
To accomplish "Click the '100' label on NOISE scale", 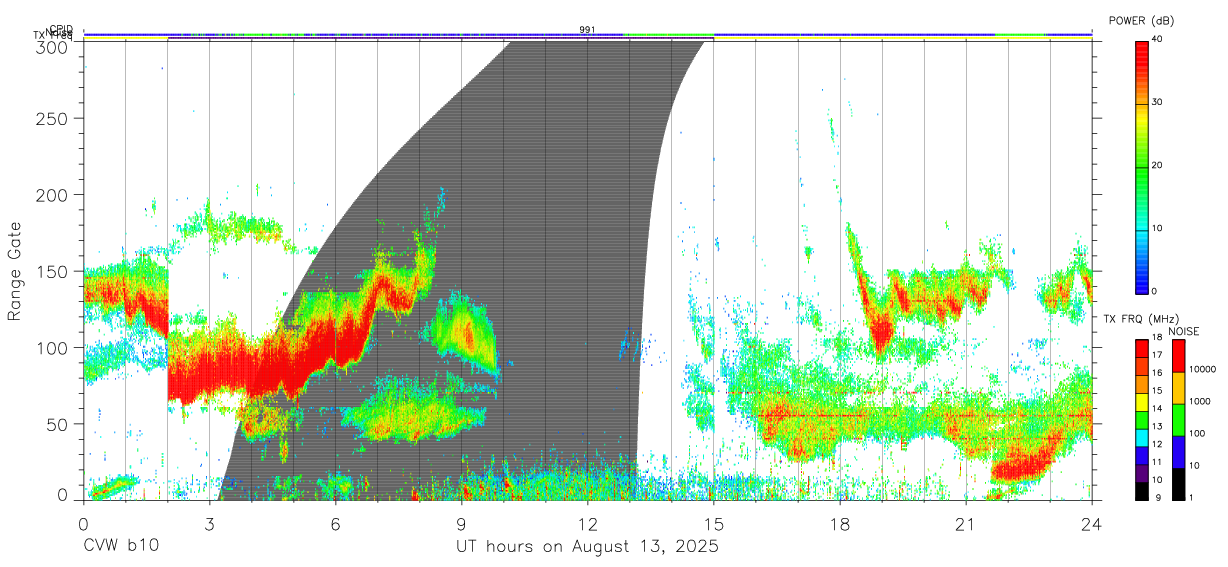I will point(1196,434).
